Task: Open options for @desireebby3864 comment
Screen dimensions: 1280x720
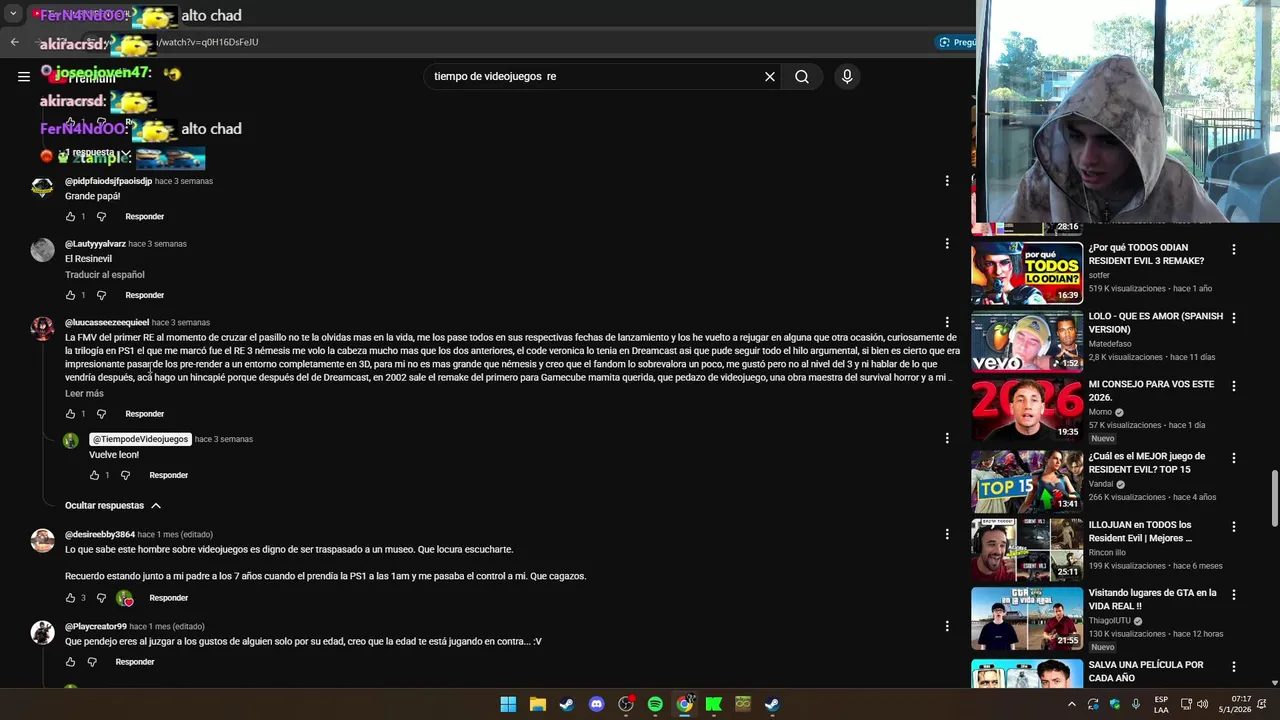Action: (947, 534)
